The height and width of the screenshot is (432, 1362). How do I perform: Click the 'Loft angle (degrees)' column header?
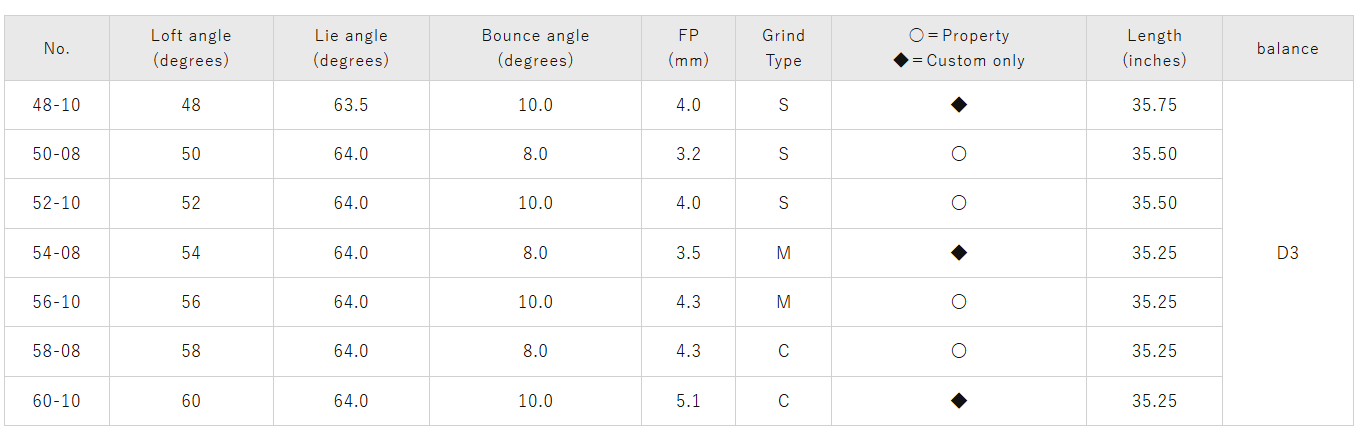pyautogui.click(x=191, y=48)
